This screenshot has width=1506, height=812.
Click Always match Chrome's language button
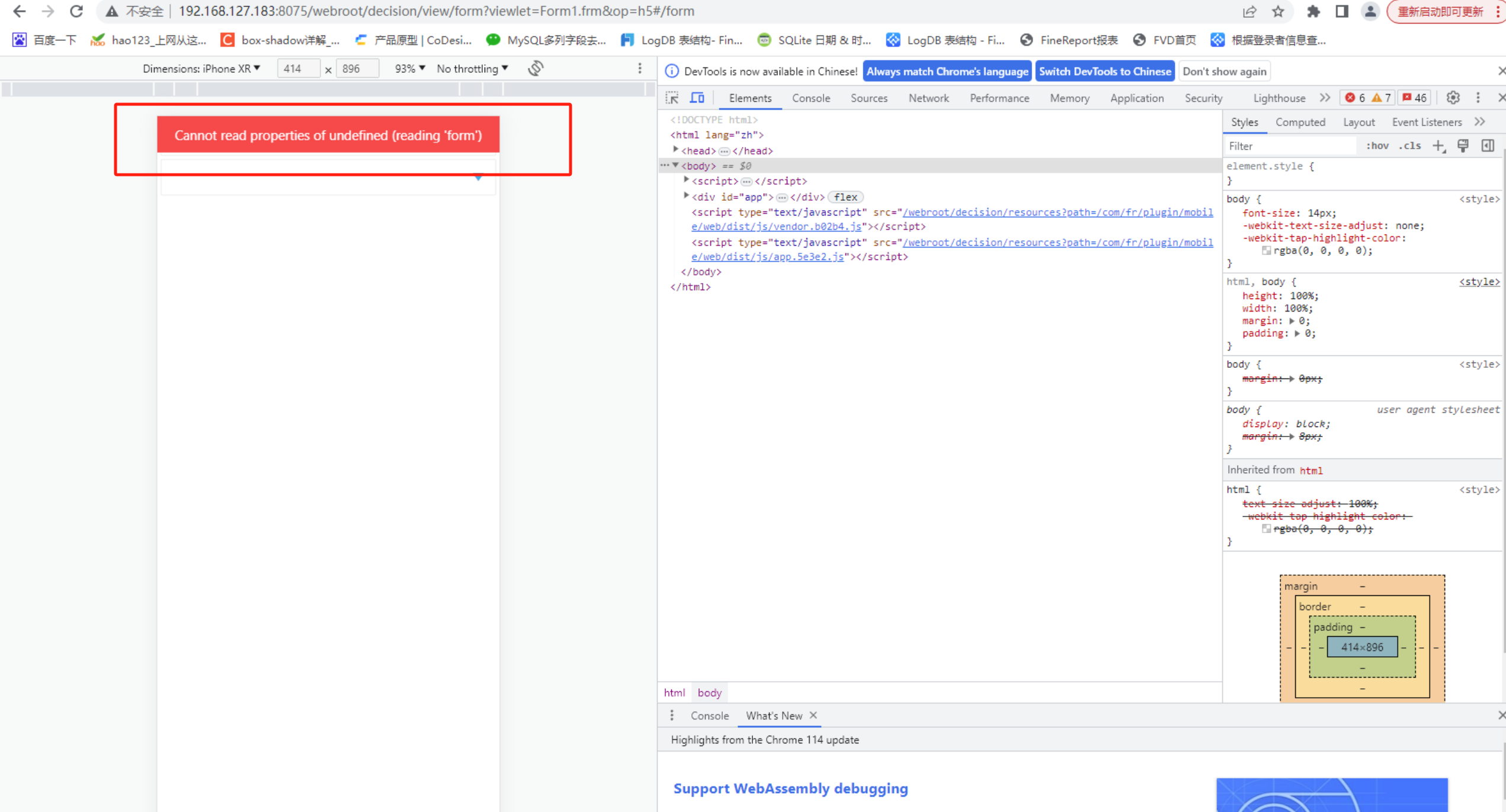pyautogui.click(x=947, y=71)
